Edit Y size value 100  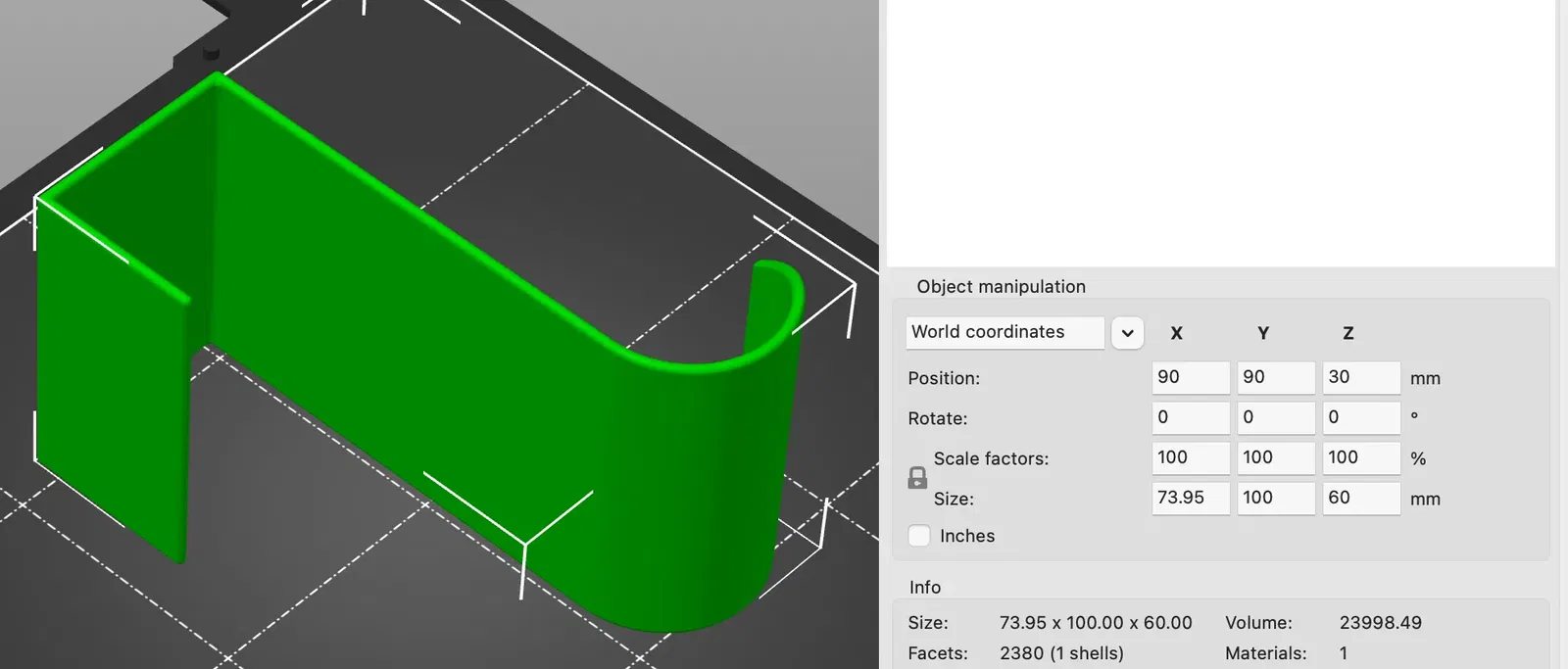pos(1276,498)
